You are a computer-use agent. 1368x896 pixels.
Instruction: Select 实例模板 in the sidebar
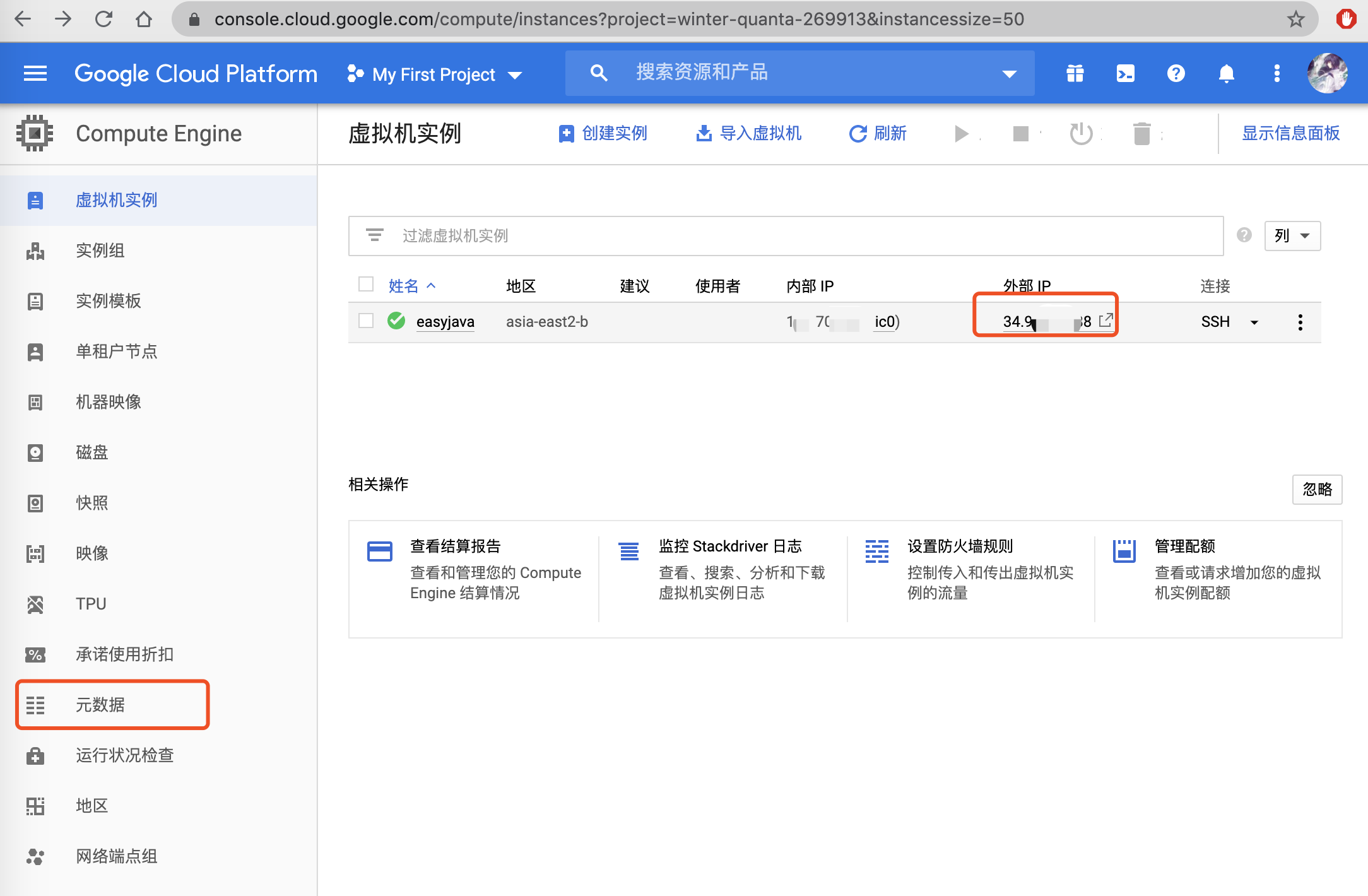pyautogui.click(x=158, y=301)
